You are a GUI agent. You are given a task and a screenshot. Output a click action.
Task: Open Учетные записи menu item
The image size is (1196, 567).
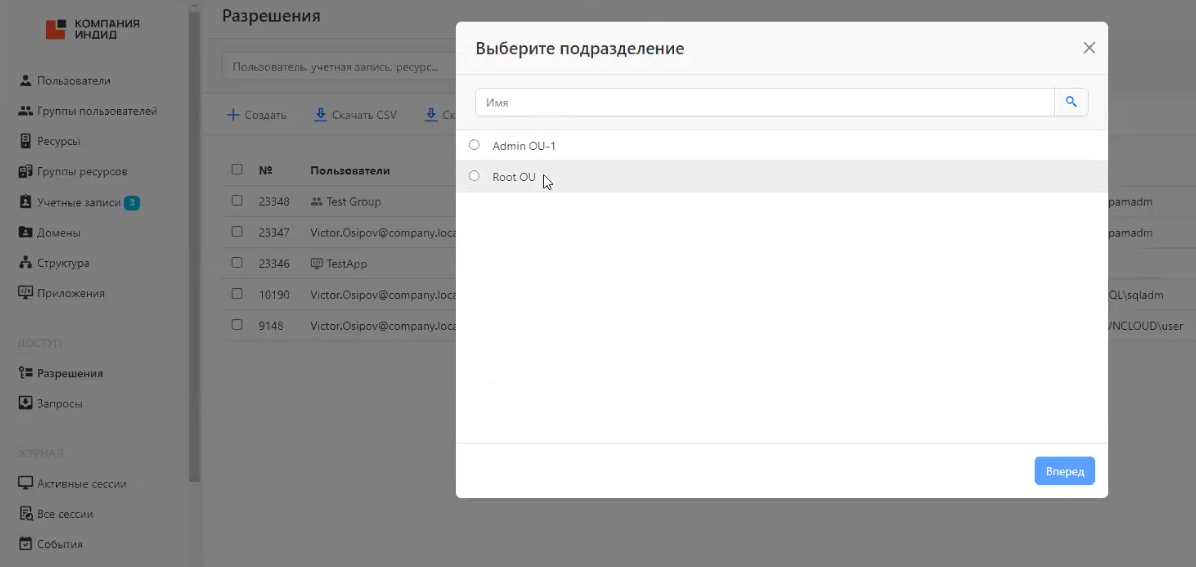(78, 203)
